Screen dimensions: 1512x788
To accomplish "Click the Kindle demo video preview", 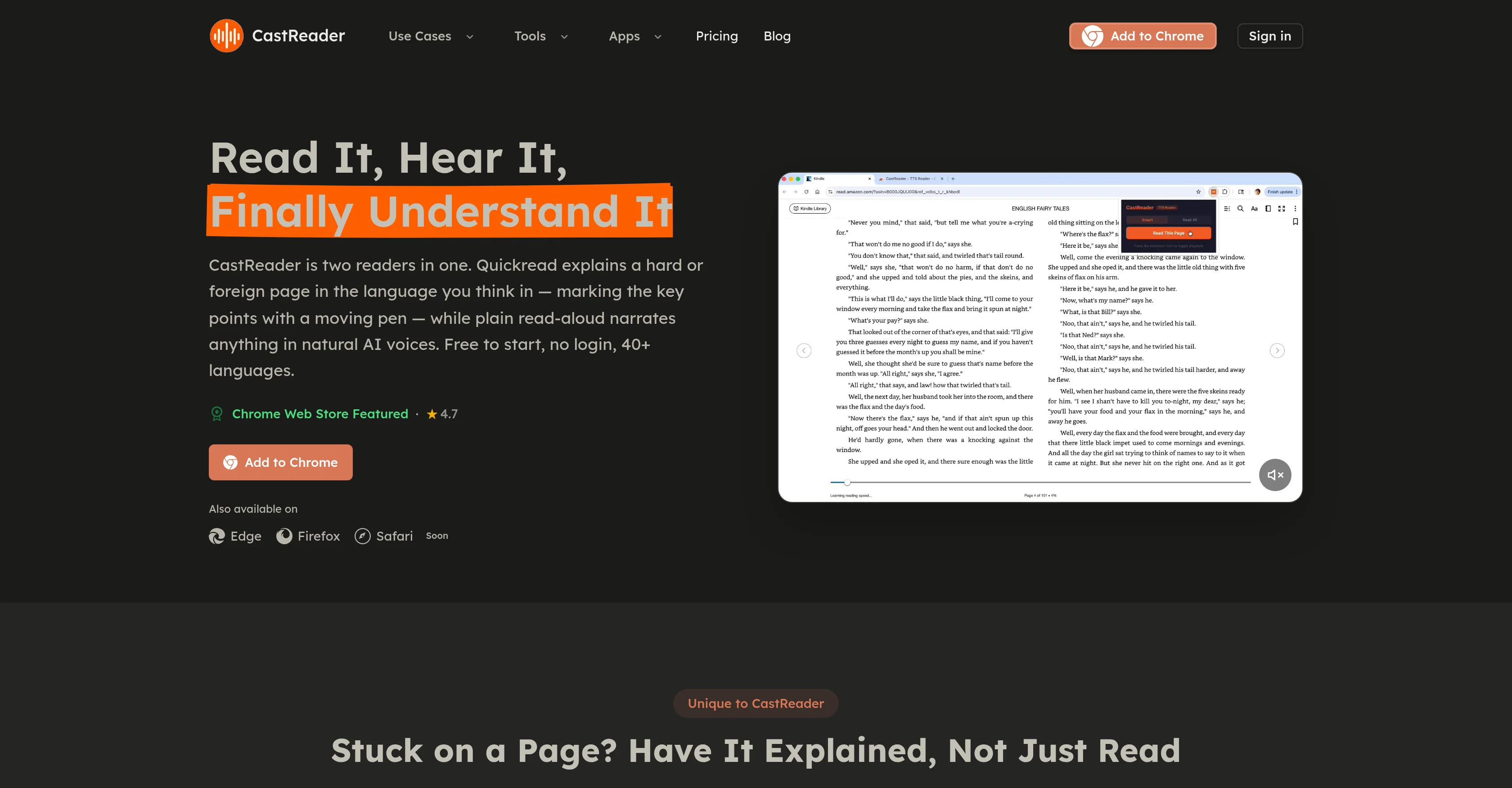I will click(1039, 337).
